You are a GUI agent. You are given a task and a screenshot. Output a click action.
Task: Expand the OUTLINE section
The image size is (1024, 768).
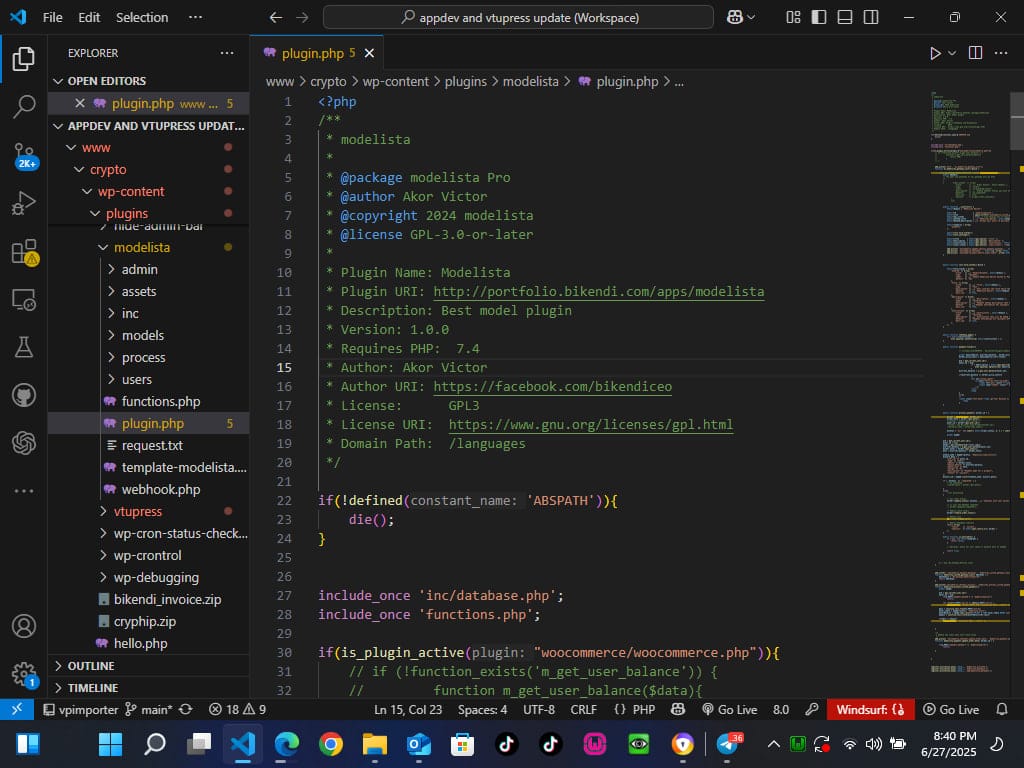click(x=90, y=666)
